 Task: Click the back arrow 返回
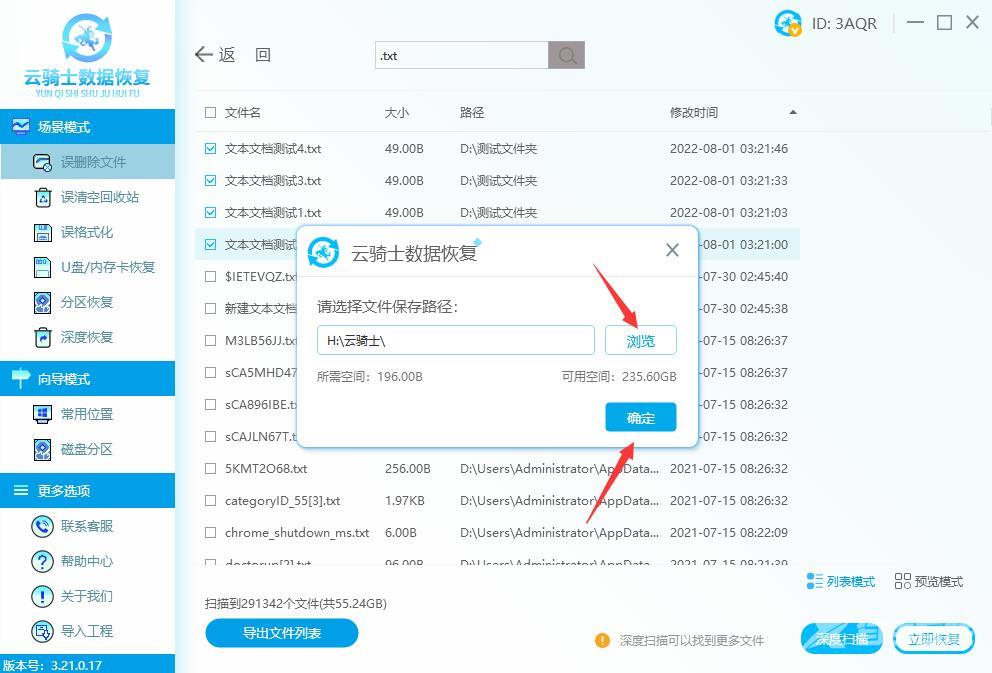coord(233,54)
